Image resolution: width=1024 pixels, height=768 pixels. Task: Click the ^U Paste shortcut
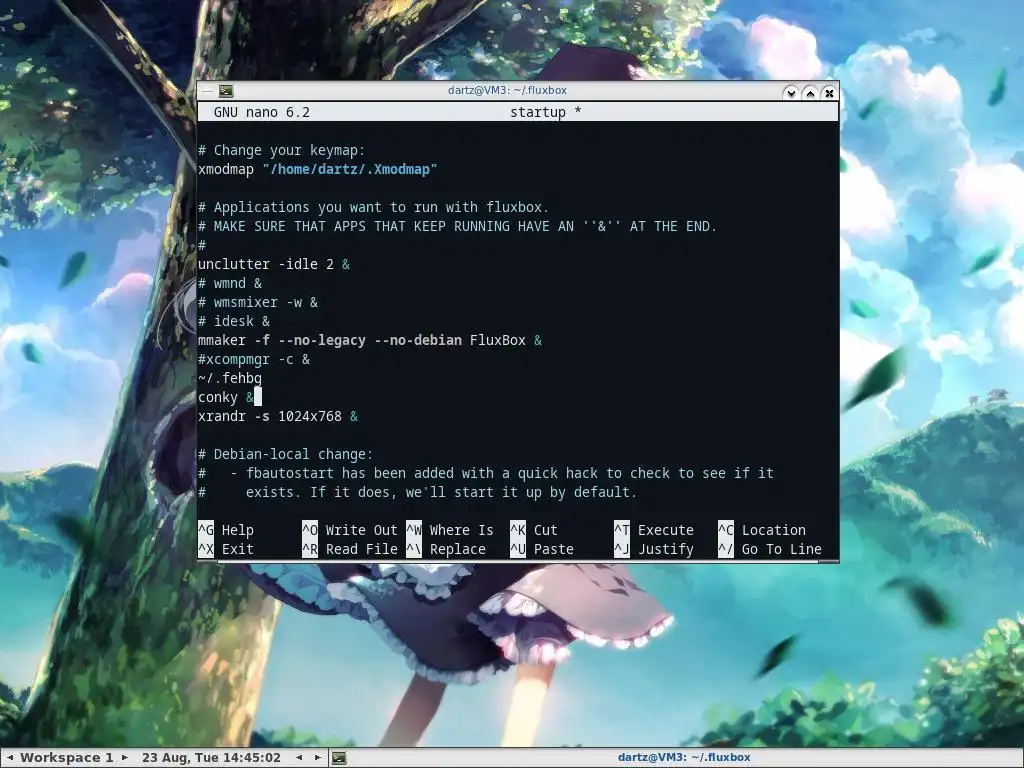(541, 549)
